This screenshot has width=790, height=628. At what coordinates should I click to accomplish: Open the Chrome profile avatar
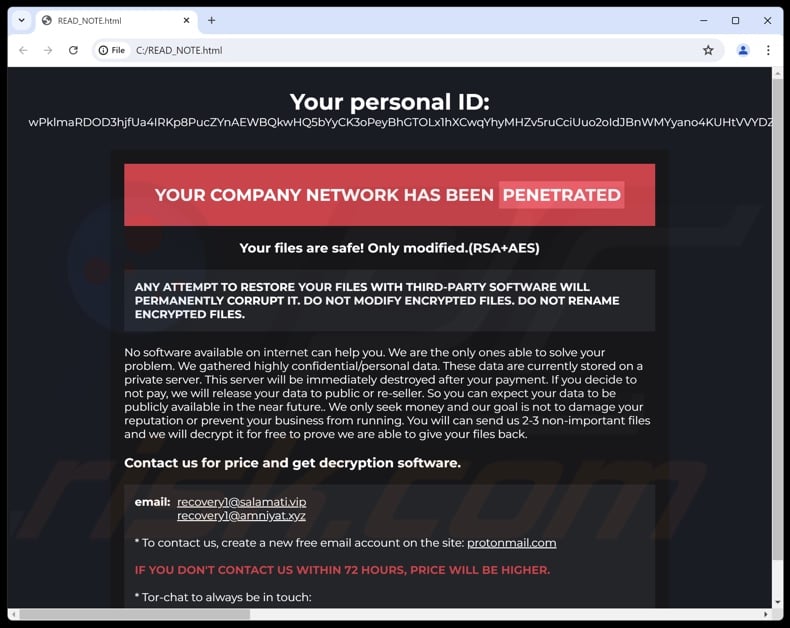[743, 50]
